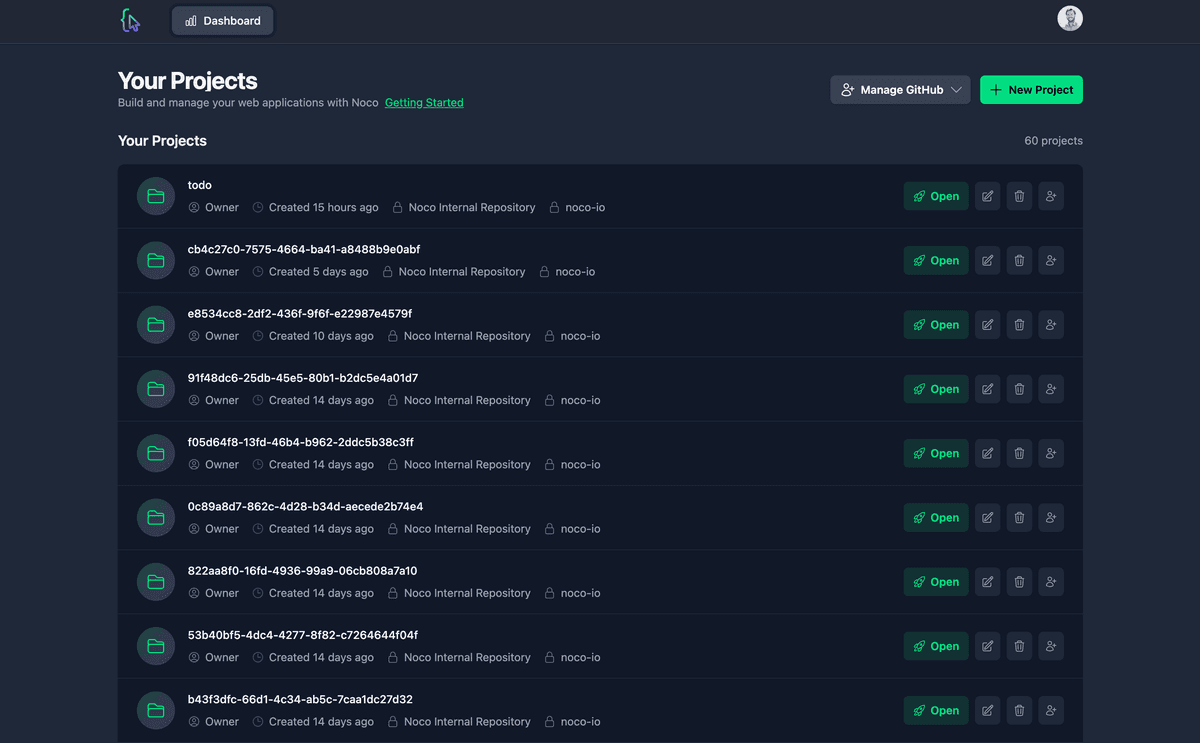
Task: Add a user to project 91f48dc6-25db-45e5-80b1-b2dc5e4a01d7
Action: tap(1051, 389)
